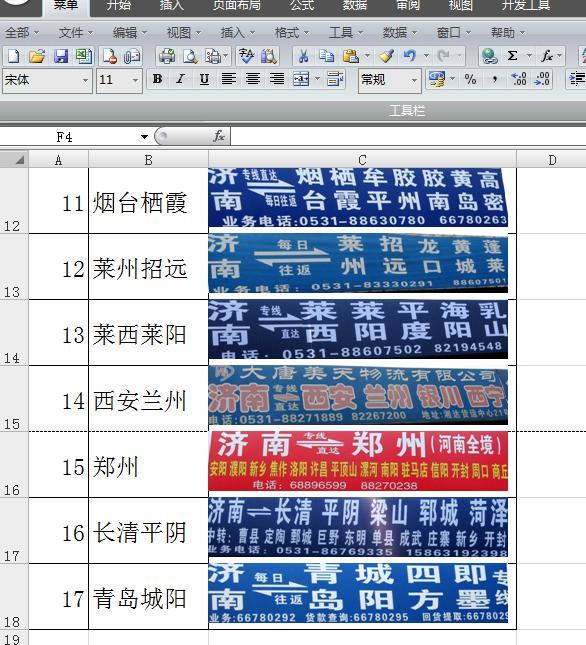Select the 郑州 banner image
The image size is (586, 645).
click(x=358, y=461)
